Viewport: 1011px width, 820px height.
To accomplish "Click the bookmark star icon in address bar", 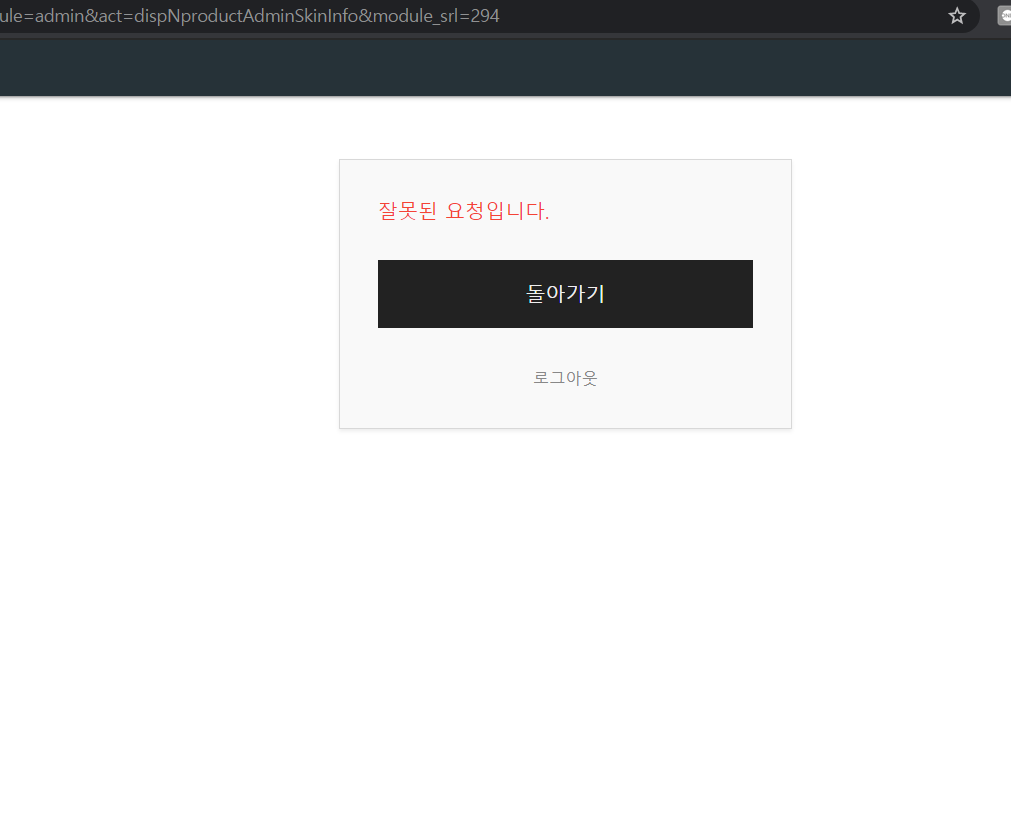I will [957, 16].
